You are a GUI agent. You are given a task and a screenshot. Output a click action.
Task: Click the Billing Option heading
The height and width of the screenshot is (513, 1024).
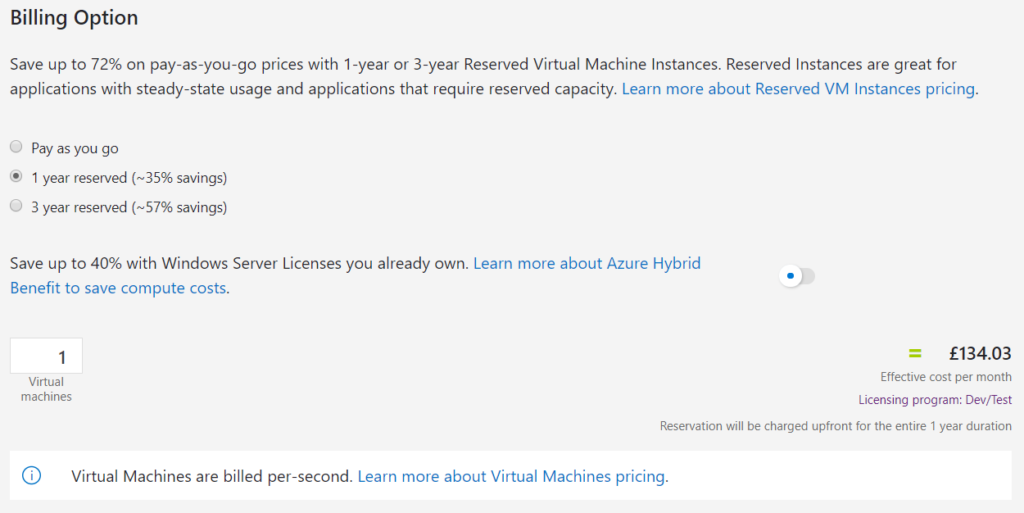(74, 18)
